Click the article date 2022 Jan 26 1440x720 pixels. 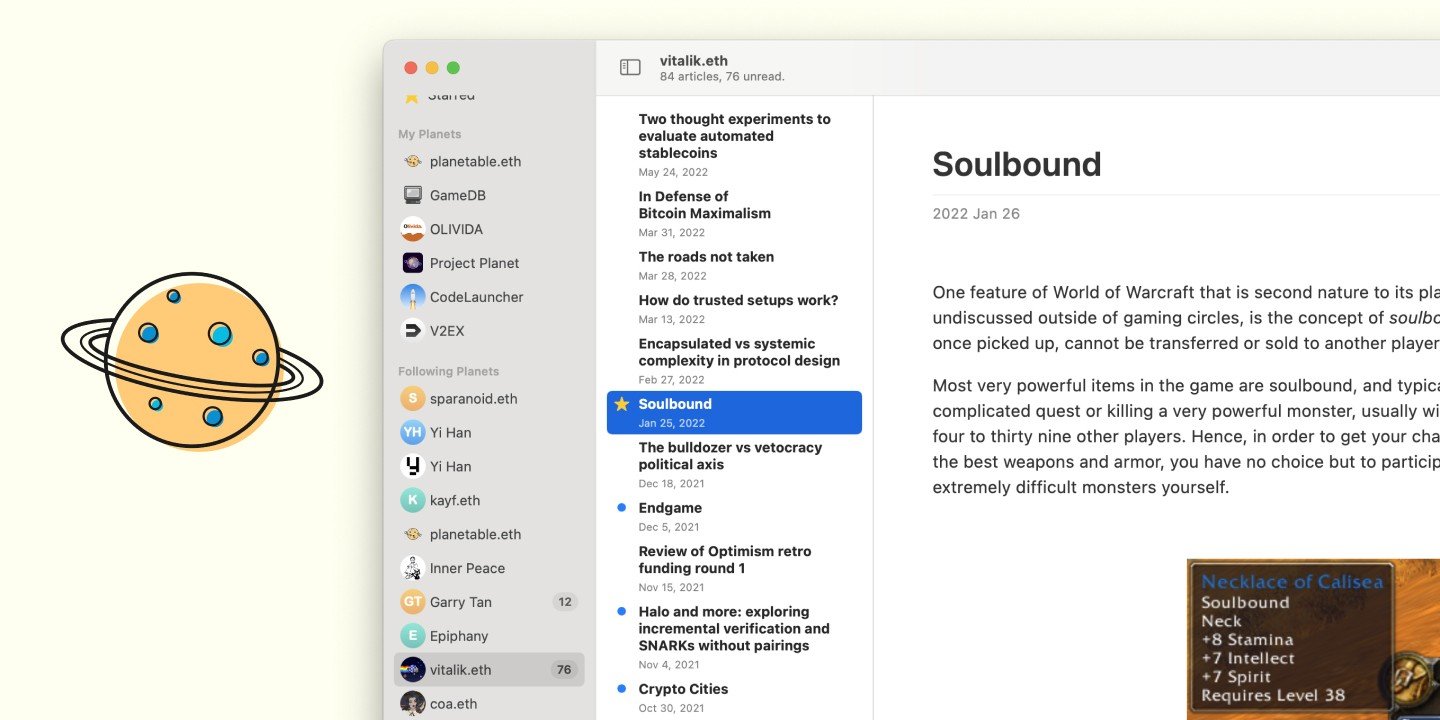(x=976, y=214)
